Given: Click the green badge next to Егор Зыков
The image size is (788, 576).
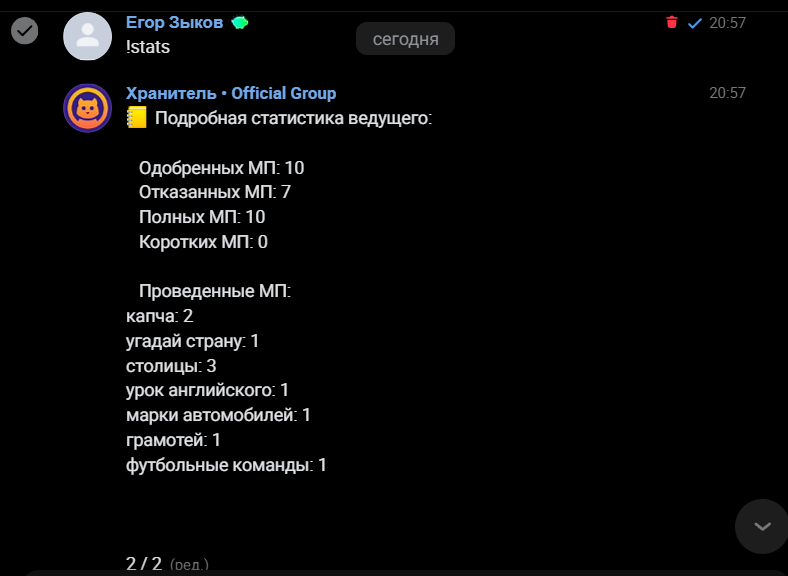Looking at the screenshot, I should point(239,22).
